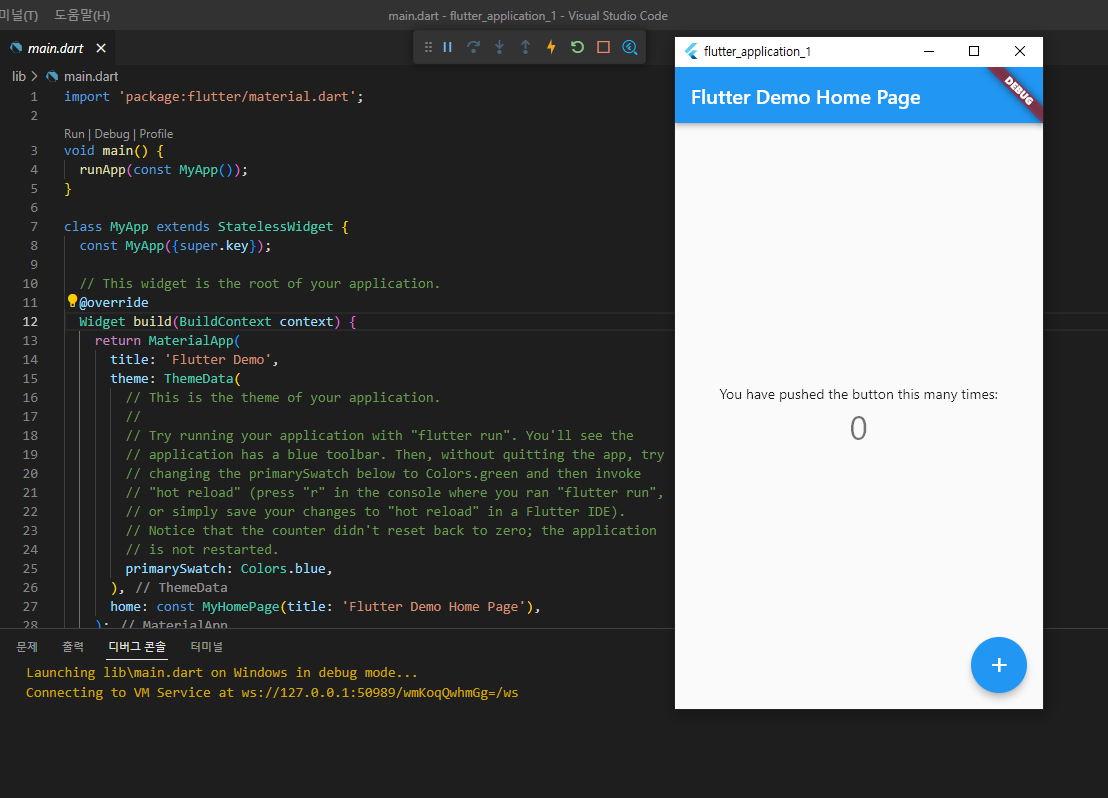Switch to the 터미널 terminal panel tab
Image resolution: width=1108 pixels, height=798 pixels.
coord(206,647)
